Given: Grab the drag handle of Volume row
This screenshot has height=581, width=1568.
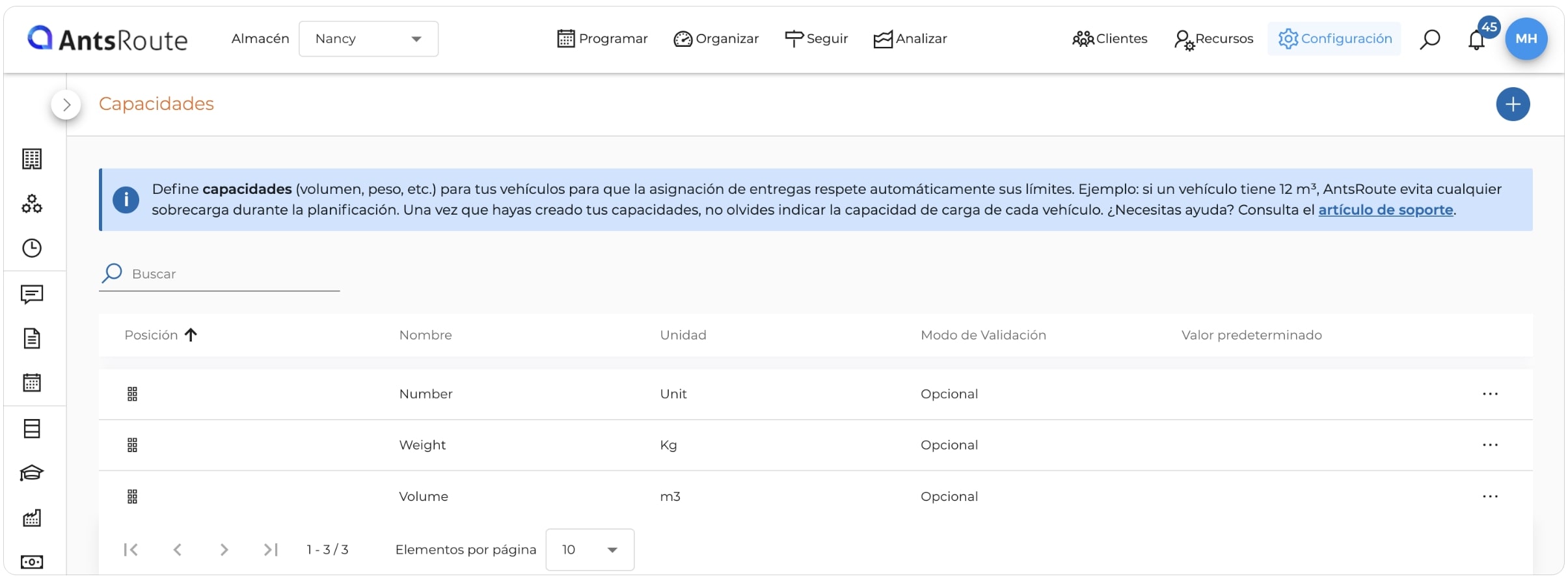Looking at the screenshot, I should coord(132,497).
